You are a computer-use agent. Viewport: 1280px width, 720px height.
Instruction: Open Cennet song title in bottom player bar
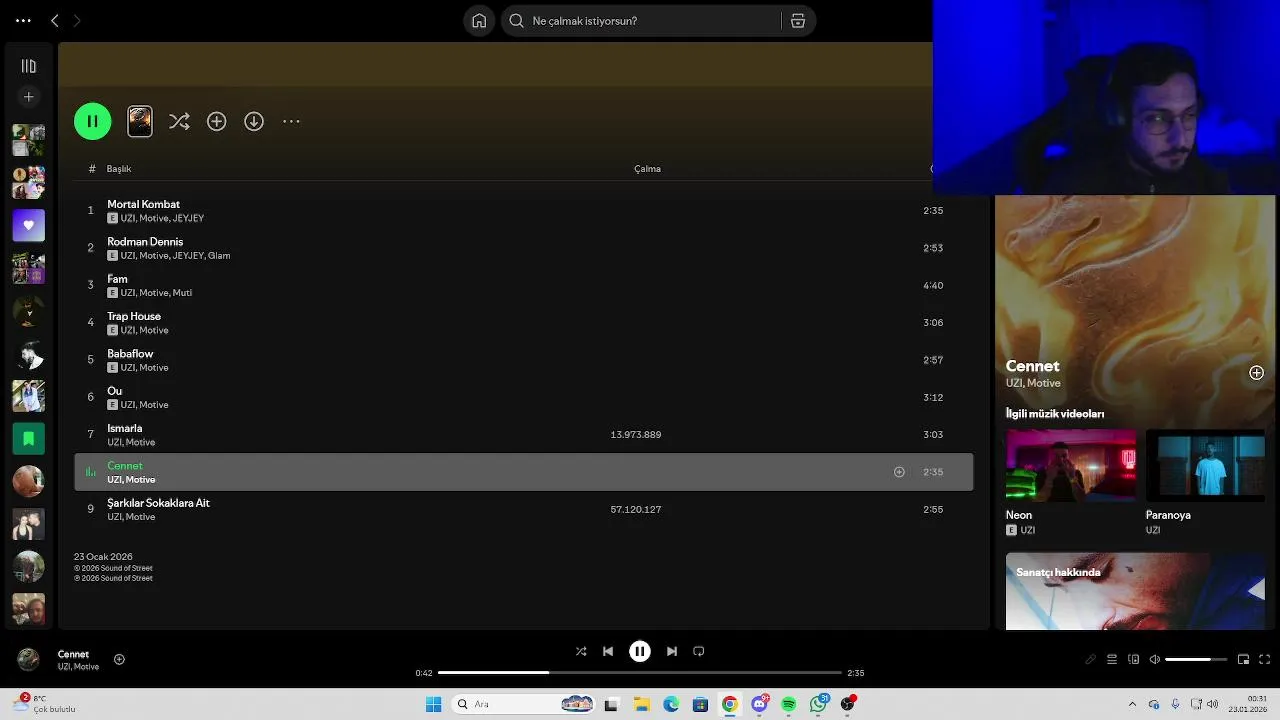point(73,654)
